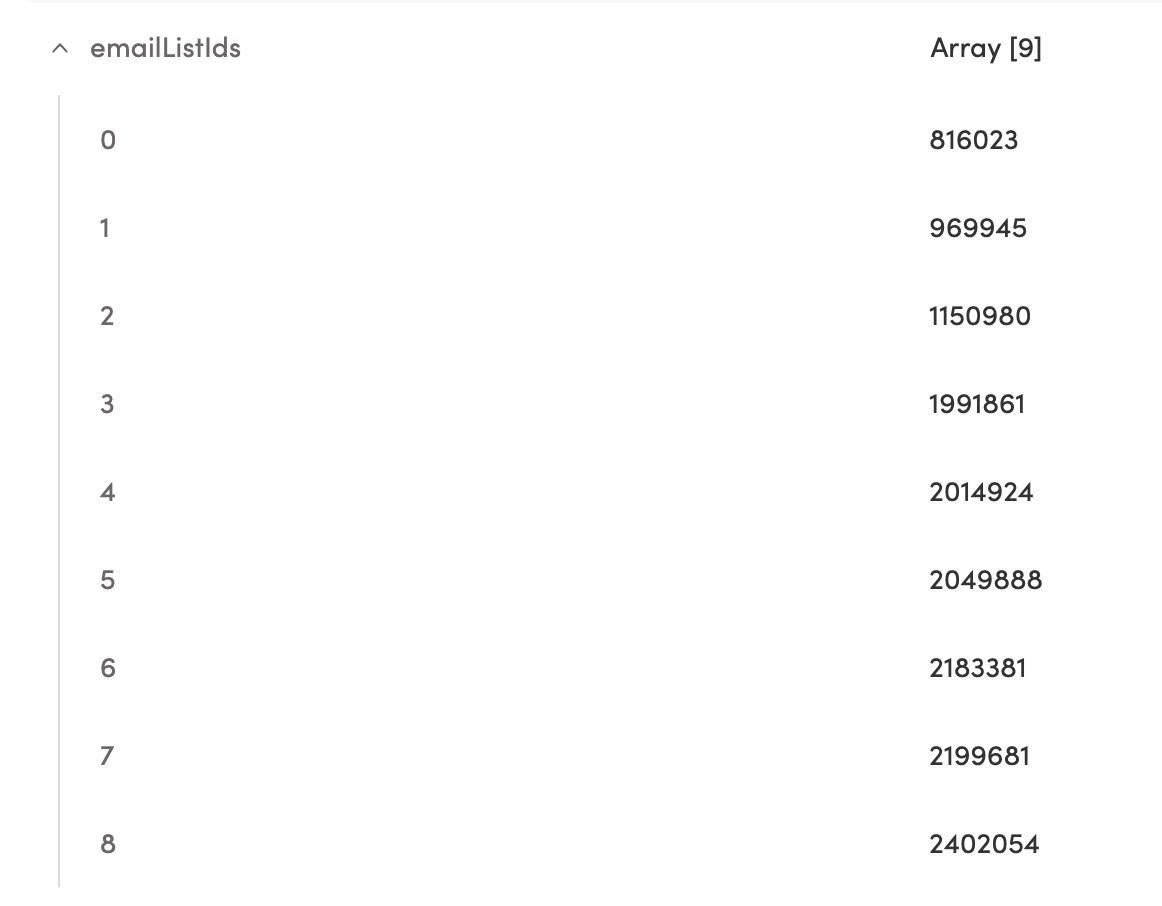The width and height of the screenshot is (1162, 906).
Task: Select index label 6
Action: click(106, 668)
